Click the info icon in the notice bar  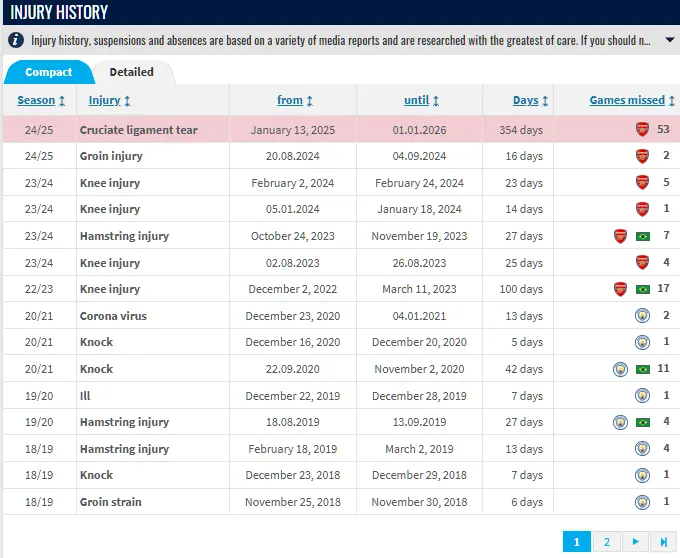click(16, 41)
